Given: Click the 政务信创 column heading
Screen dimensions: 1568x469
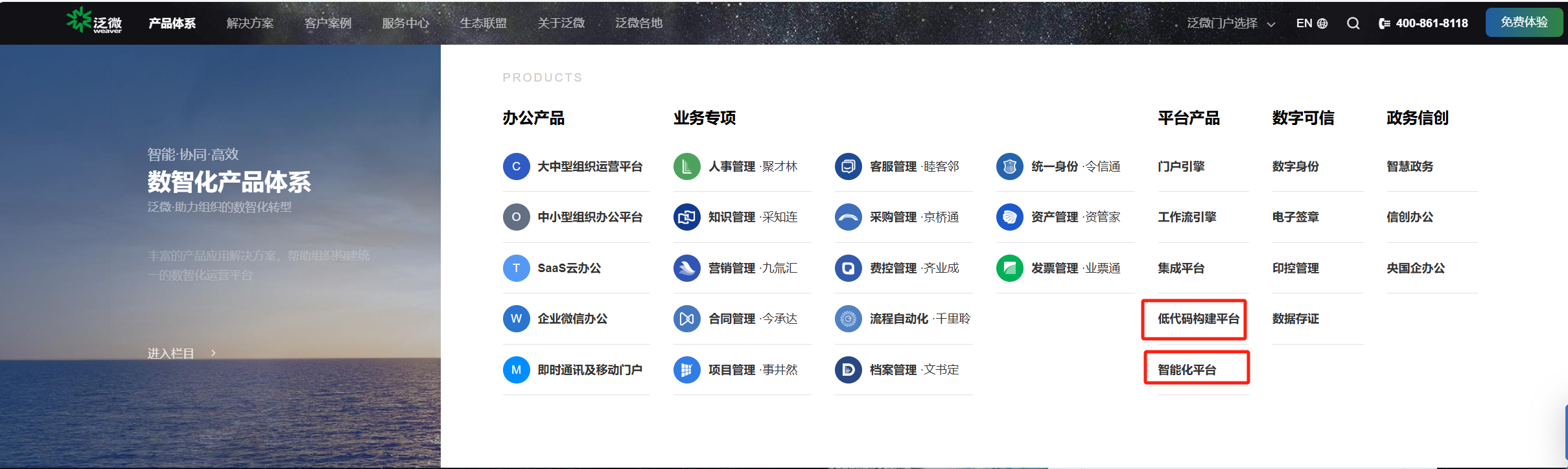Looking at the screenshot, I should point(1418,118).
